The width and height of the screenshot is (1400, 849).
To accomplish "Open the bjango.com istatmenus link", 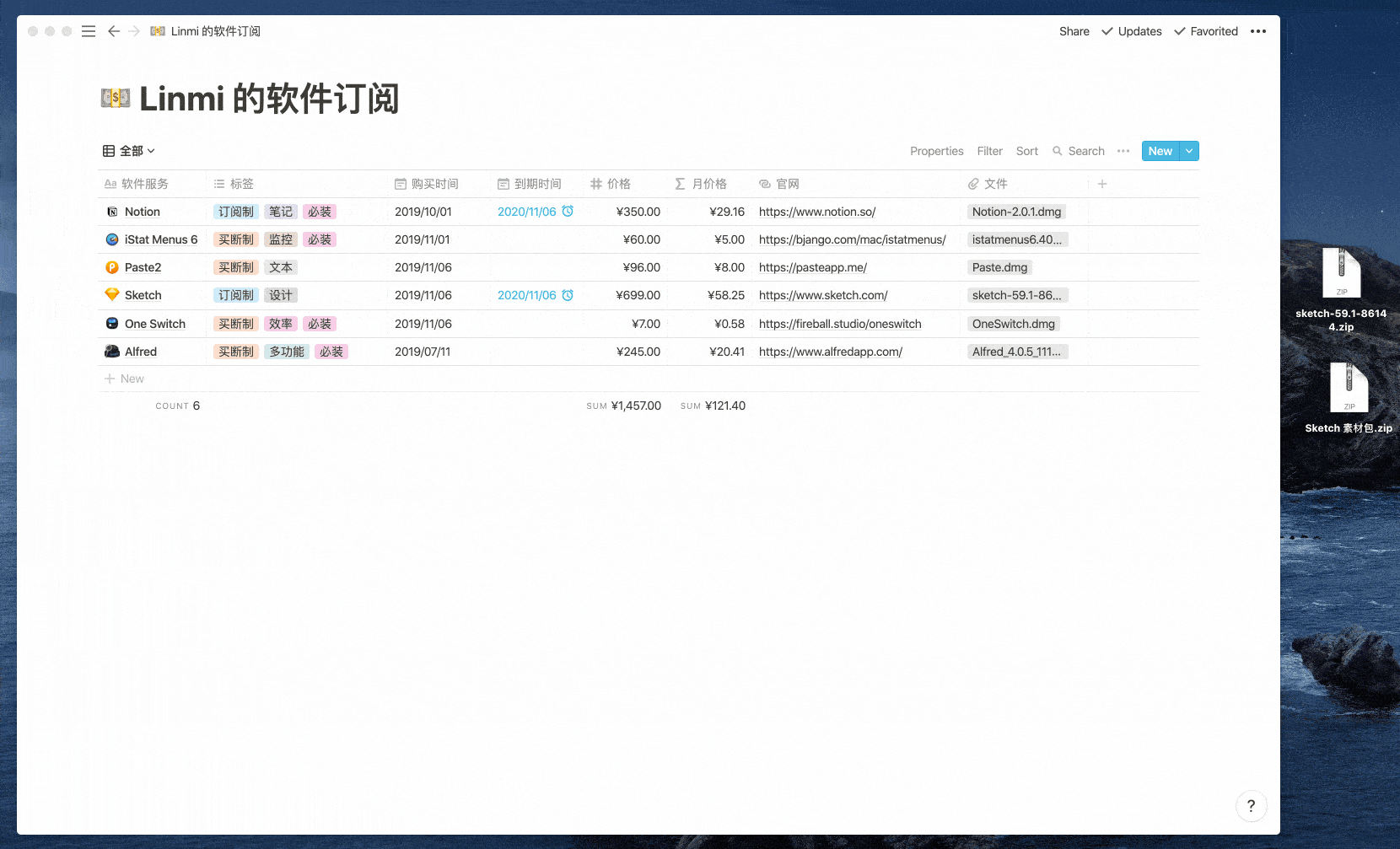I will tap(852, 239).
